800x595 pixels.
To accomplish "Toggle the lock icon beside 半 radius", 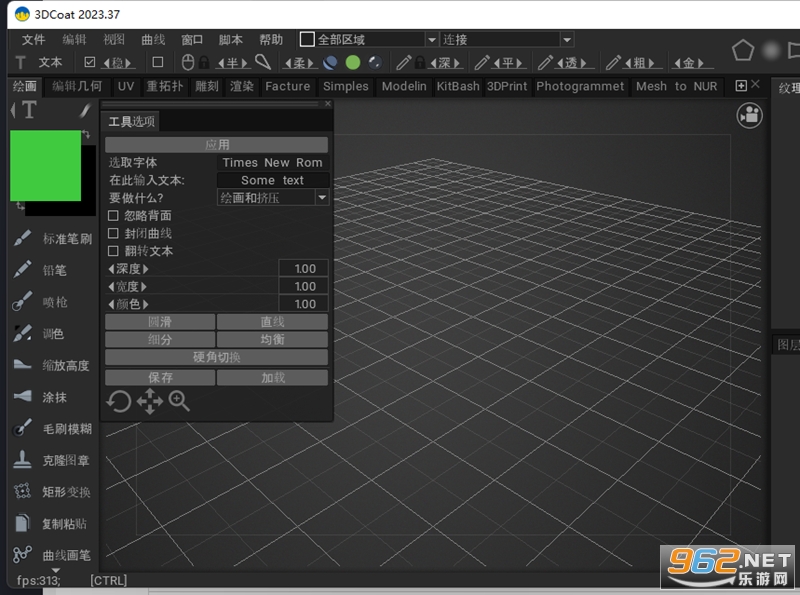I will coord(204,62).
